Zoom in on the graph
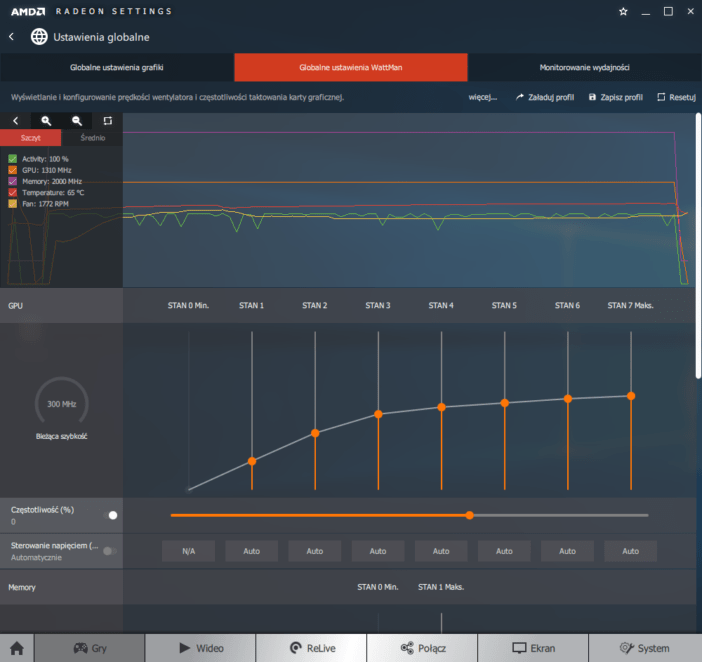This screenshot has height=662, width=702. click(x=46, y=120)
